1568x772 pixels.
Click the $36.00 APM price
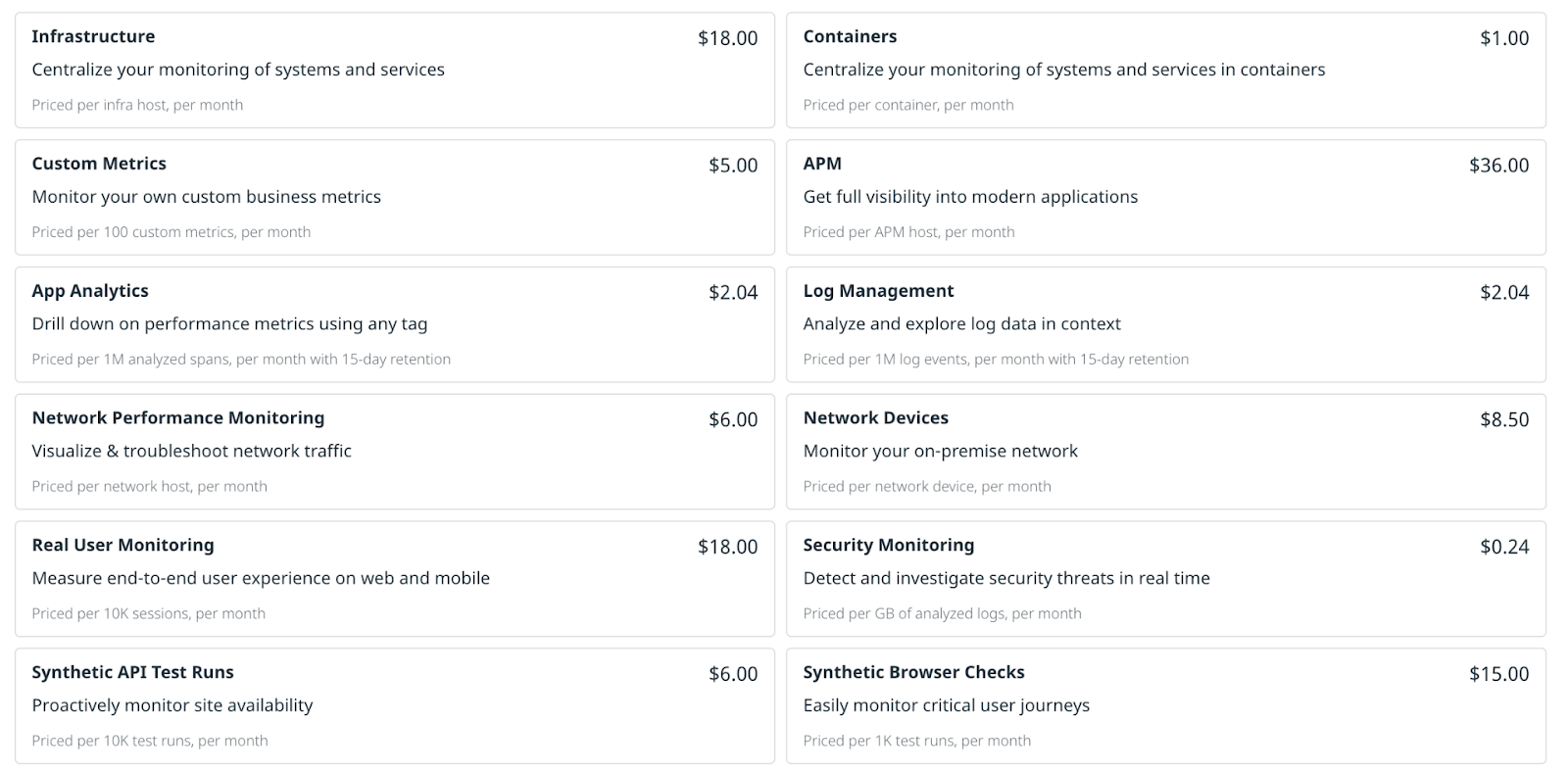(x=1498, y=166)
